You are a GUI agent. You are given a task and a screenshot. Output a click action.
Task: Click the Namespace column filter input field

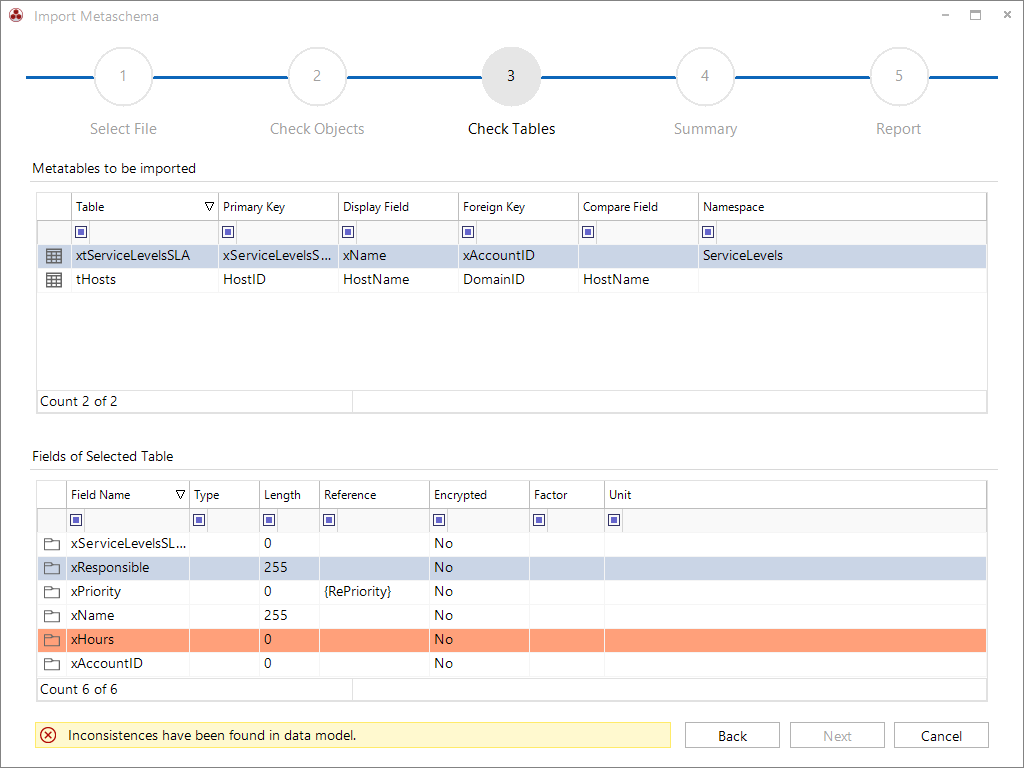pyautogui.click(x=851, y=232)
